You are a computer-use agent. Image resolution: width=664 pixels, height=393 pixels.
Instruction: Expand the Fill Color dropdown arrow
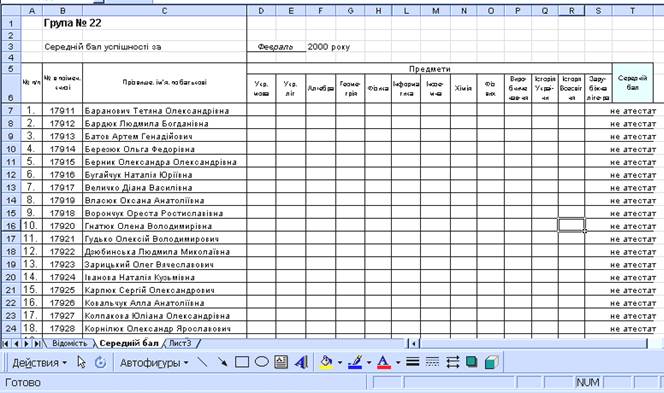tap(340, 363)
